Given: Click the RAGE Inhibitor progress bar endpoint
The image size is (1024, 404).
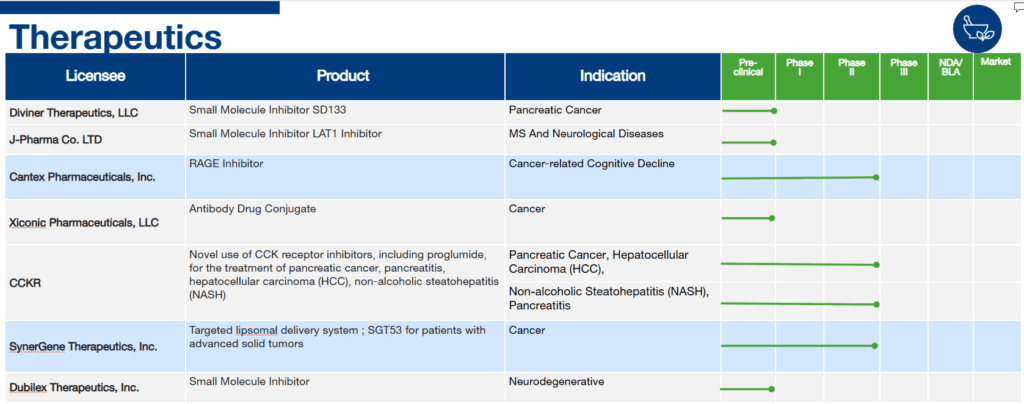Looking at the screenshot, I should (876, 177).
